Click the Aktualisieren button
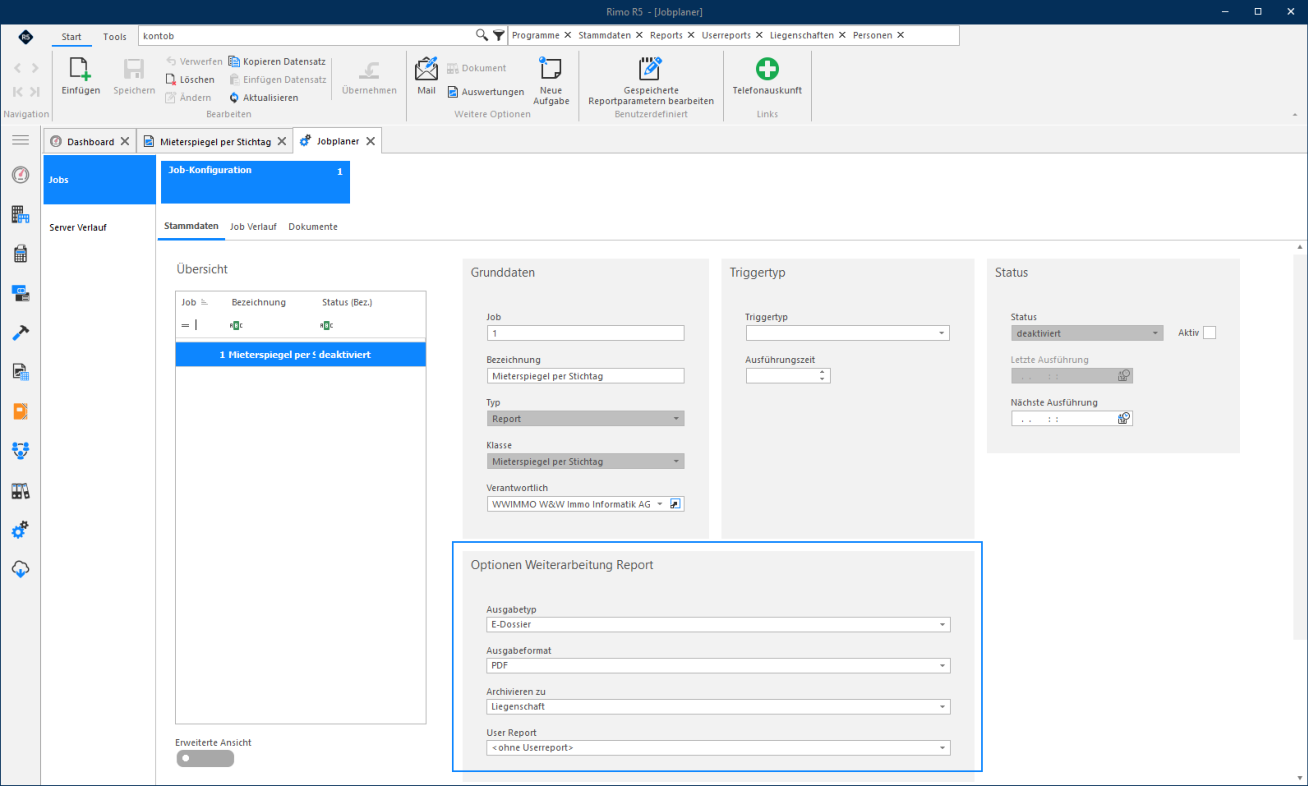This screenshot has height=786, width=1309. [264, 98]
